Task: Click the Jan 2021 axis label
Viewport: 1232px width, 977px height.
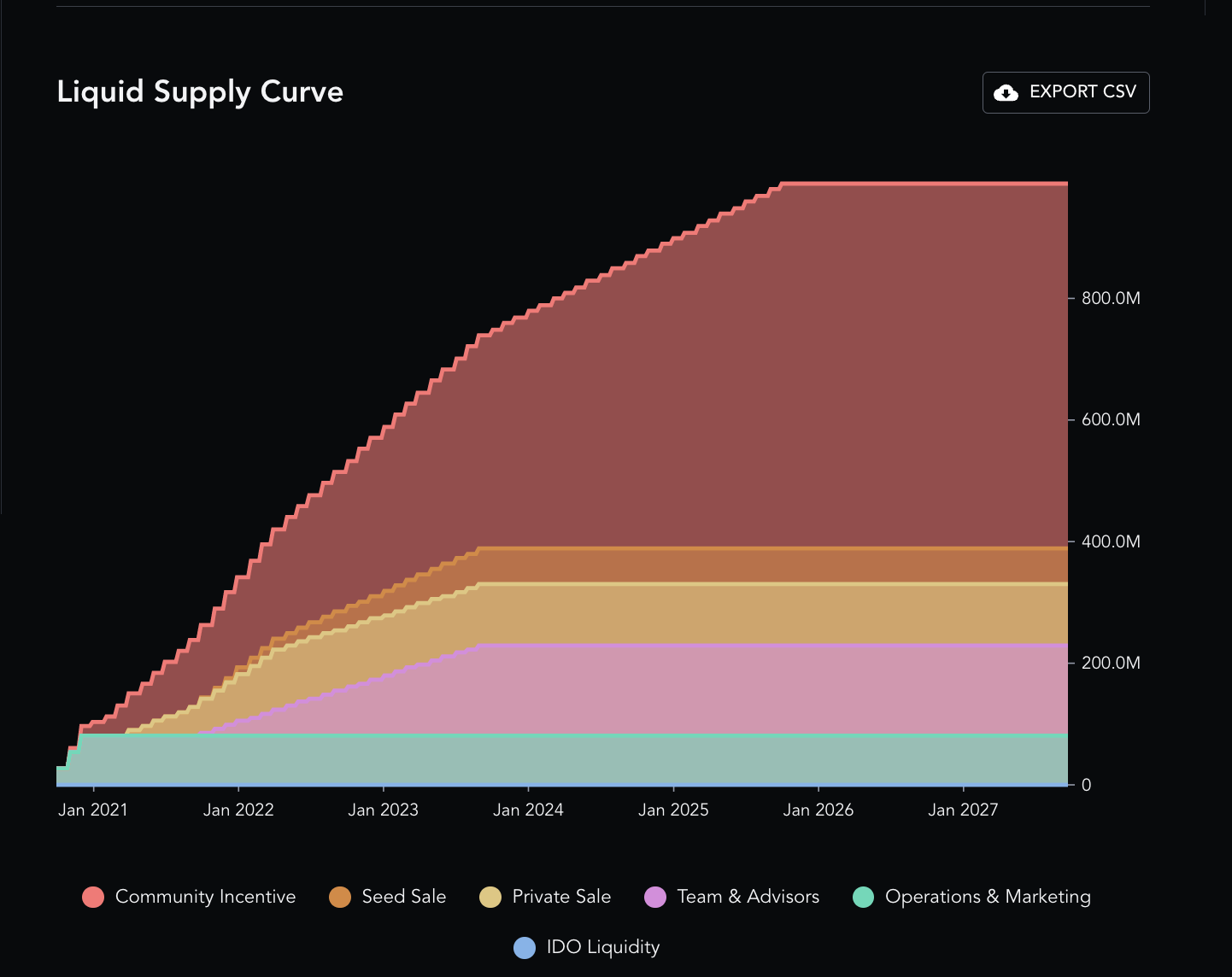Action: pos(93,810)
